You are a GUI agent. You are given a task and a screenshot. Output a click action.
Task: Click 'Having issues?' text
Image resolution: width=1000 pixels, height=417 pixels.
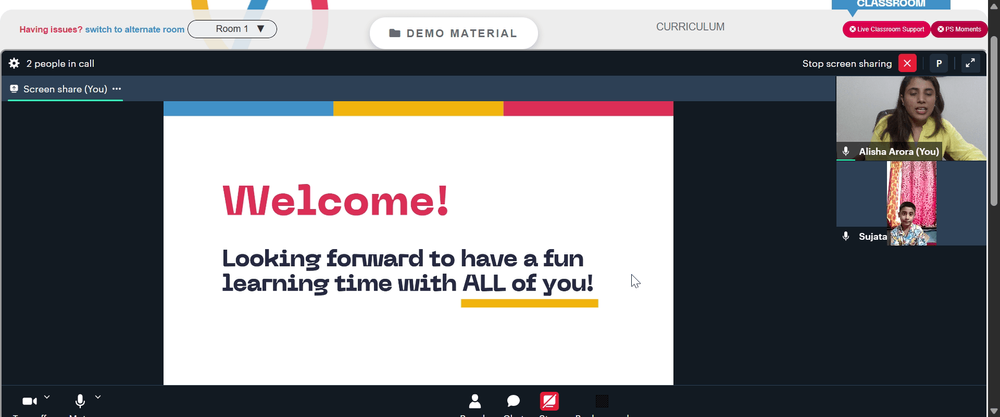click(51, 29)
